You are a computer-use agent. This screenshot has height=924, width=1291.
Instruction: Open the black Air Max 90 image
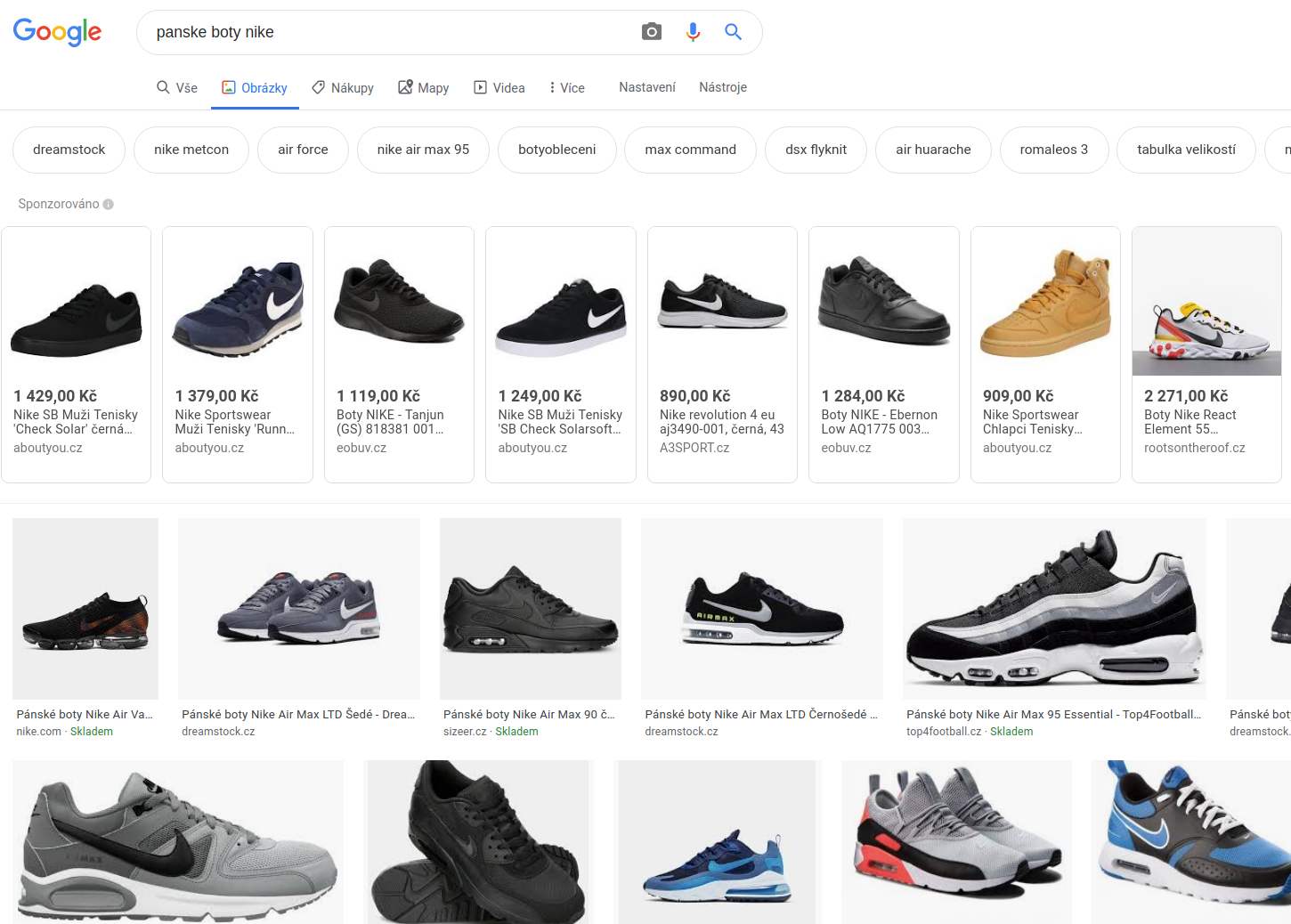[x=531, y=609]
